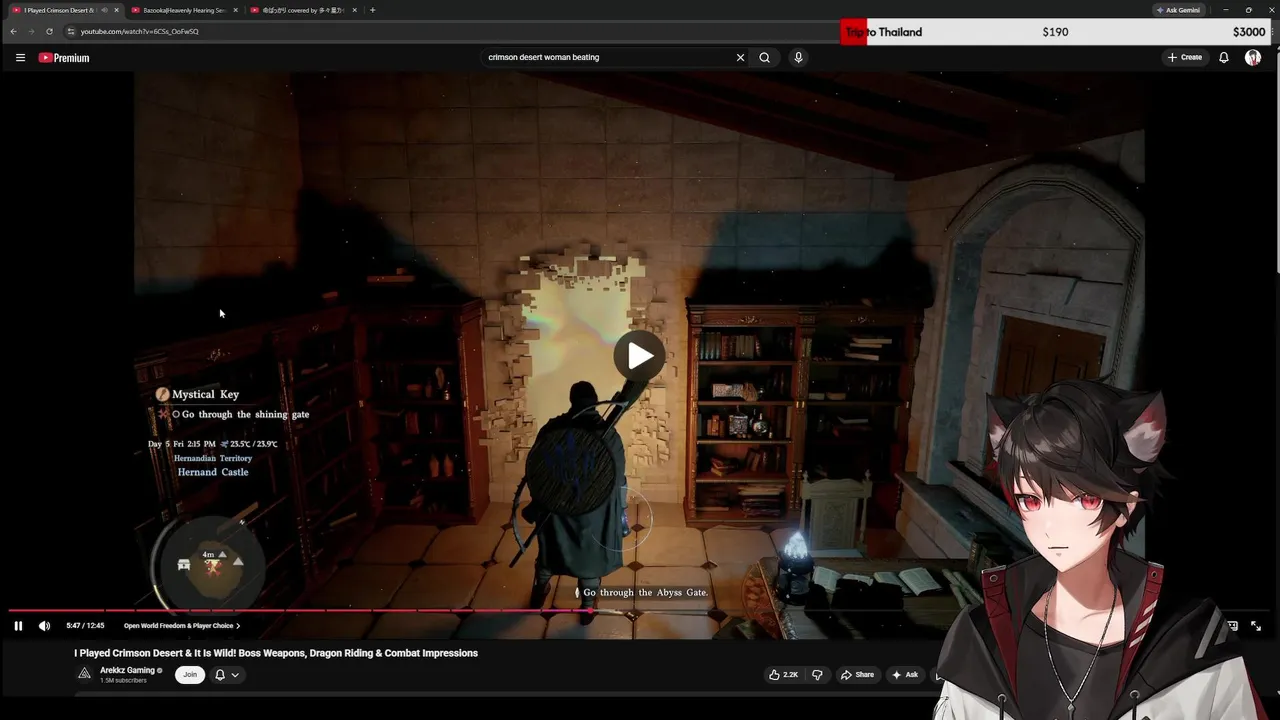Switch to theater mode on the player
The height and width of the screenshot is (720, 1280).
(x=1232, y=626)
